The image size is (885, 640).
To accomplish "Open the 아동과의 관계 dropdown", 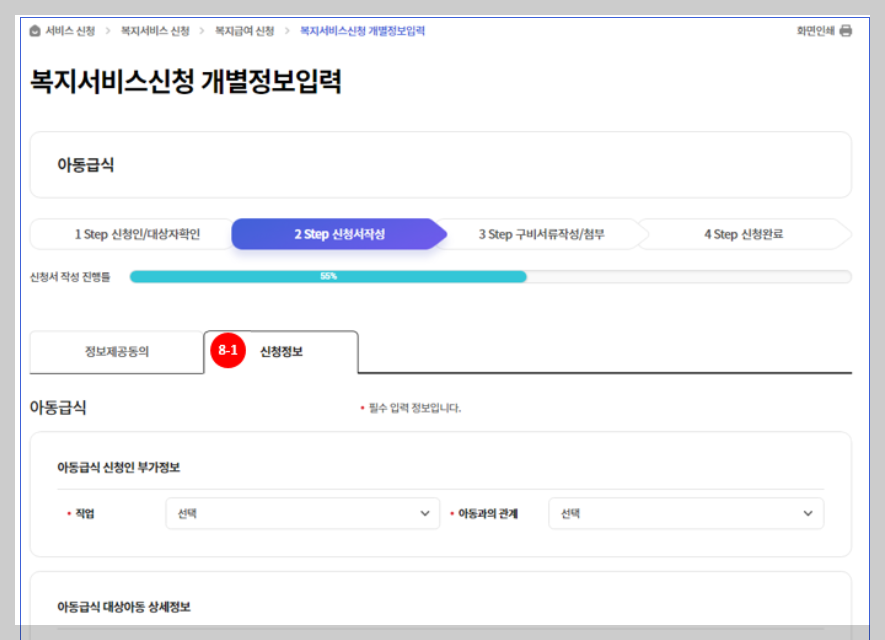I will pos(686,514).
